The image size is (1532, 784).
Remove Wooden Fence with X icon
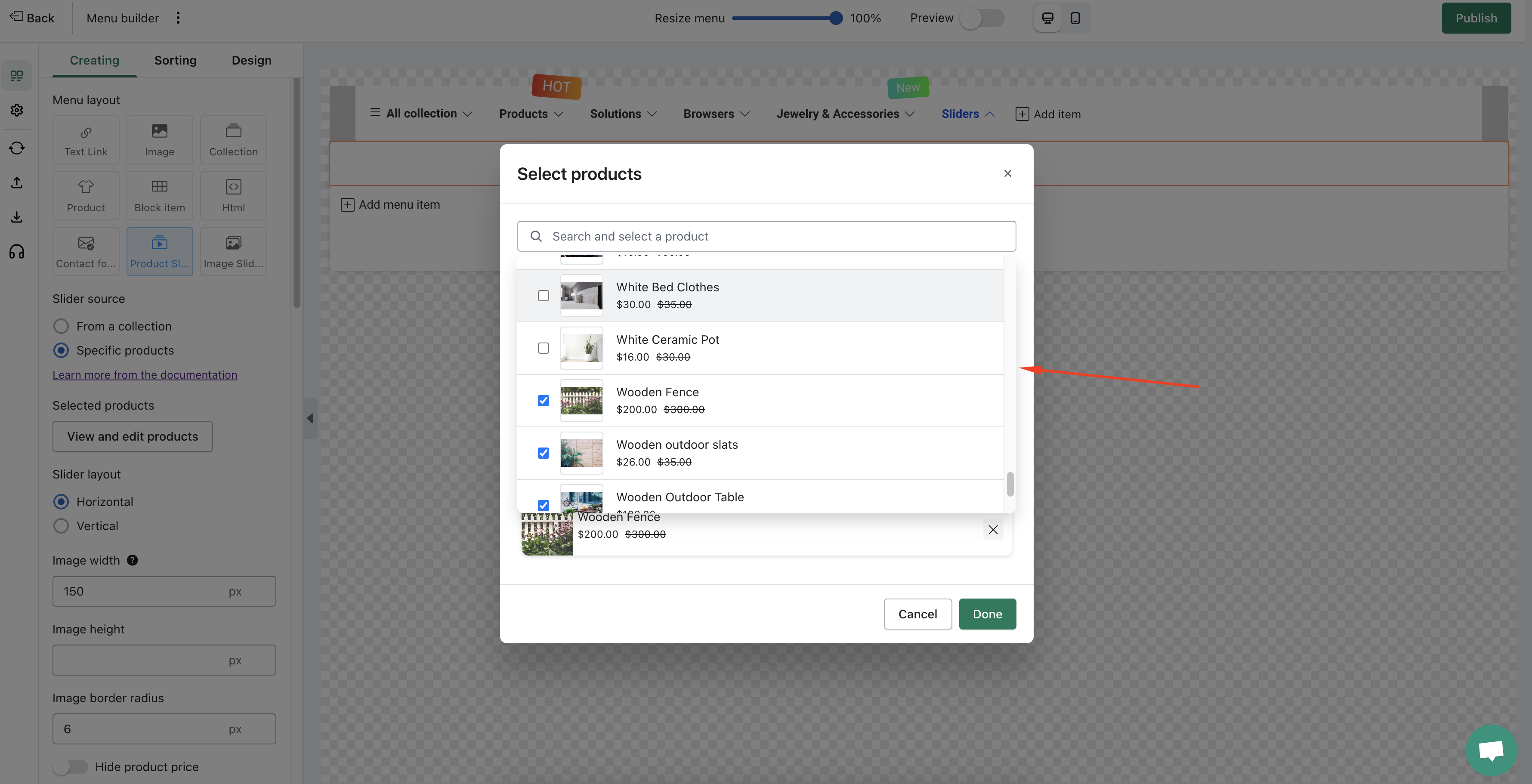pos(993,529)
